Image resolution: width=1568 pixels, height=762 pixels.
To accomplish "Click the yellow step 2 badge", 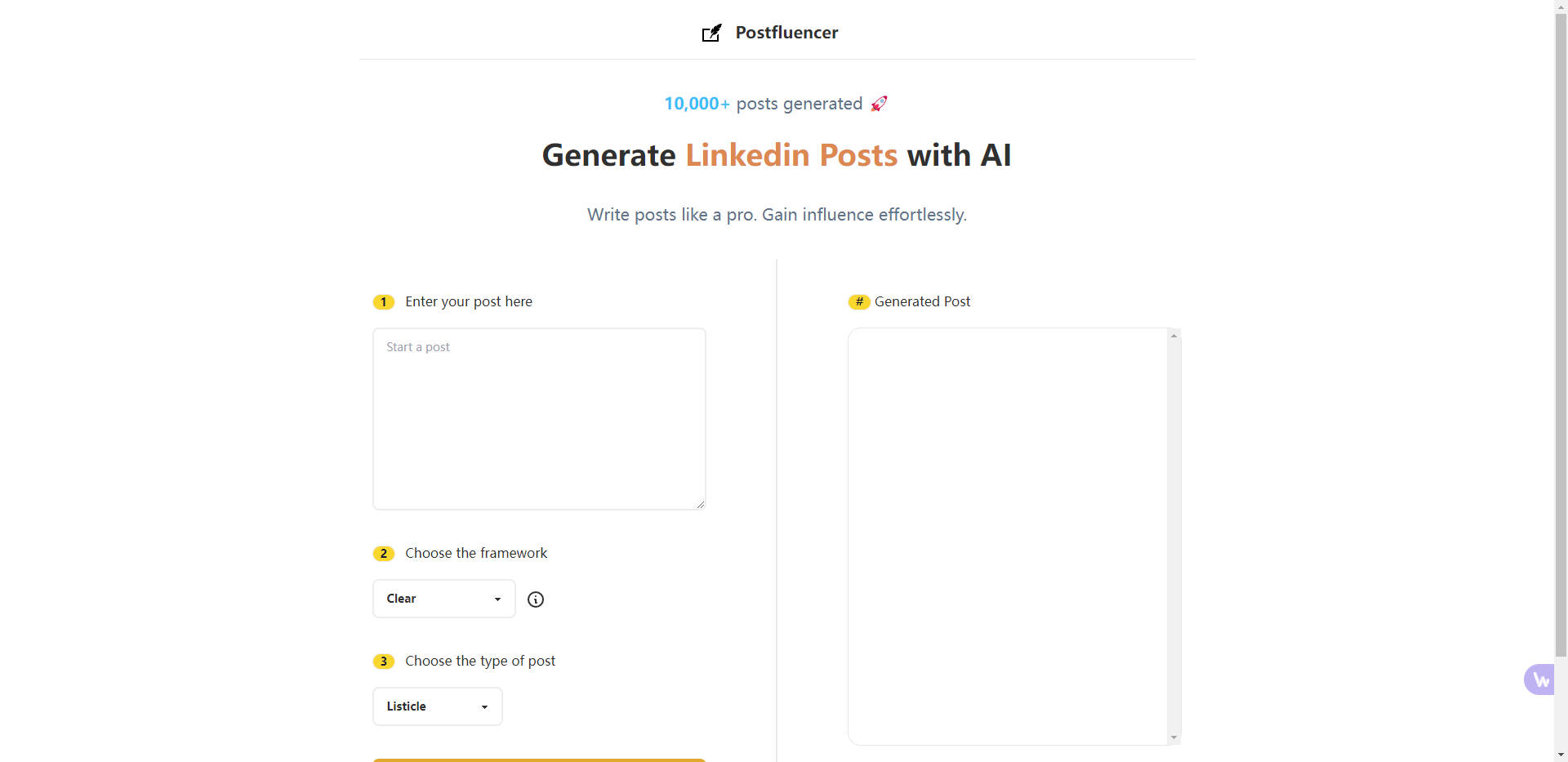I will click(x=384, y=554).
